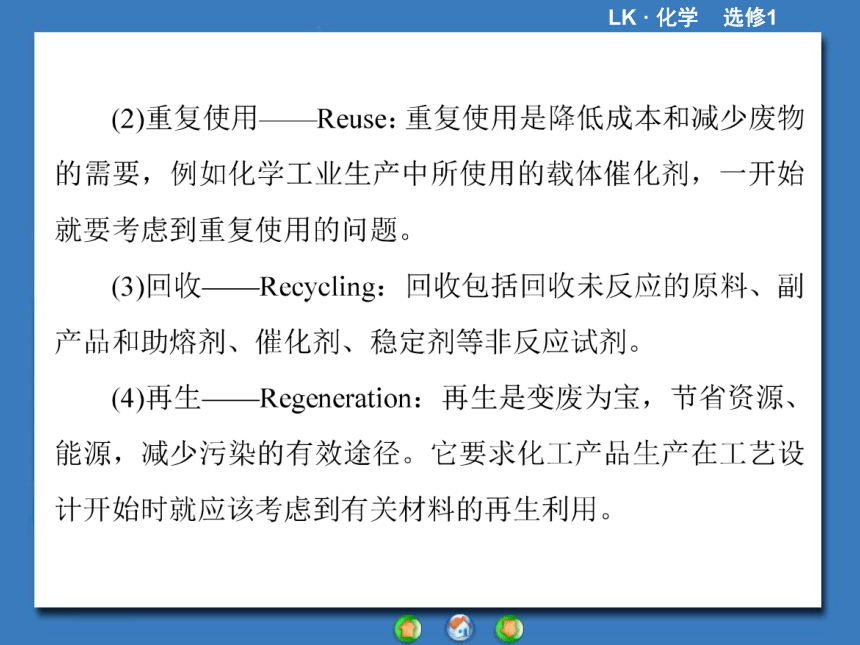Screen dimensions: 860x645
Task: Click the word 'Reuse' in item (2)
Action: coord(352,119)
